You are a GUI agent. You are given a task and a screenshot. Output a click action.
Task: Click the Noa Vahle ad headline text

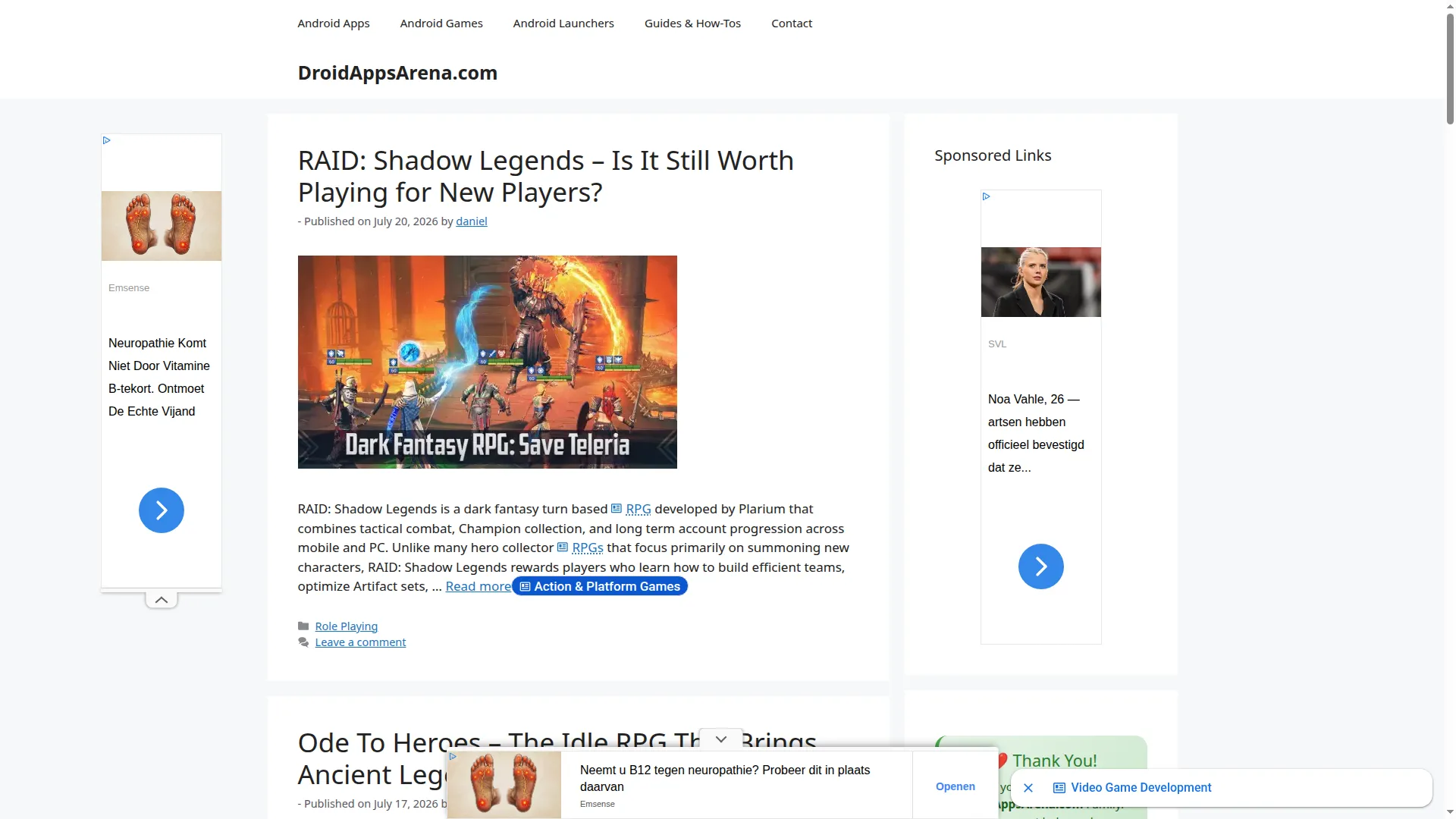[x=1035, y=433]
